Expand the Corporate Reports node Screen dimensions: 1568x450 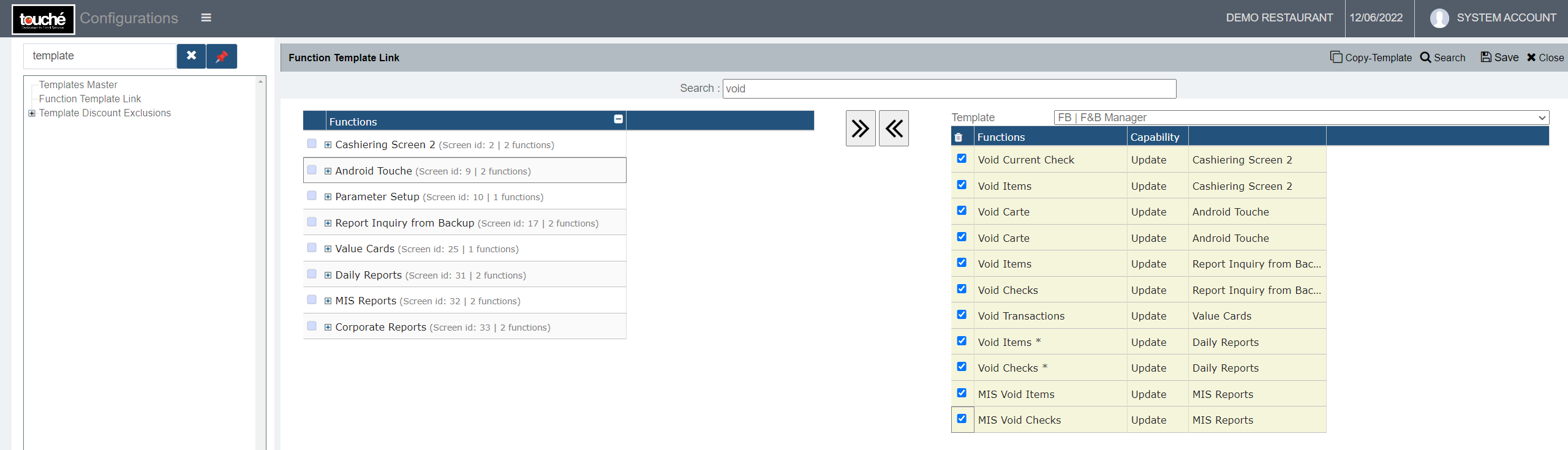pos(328,328)
